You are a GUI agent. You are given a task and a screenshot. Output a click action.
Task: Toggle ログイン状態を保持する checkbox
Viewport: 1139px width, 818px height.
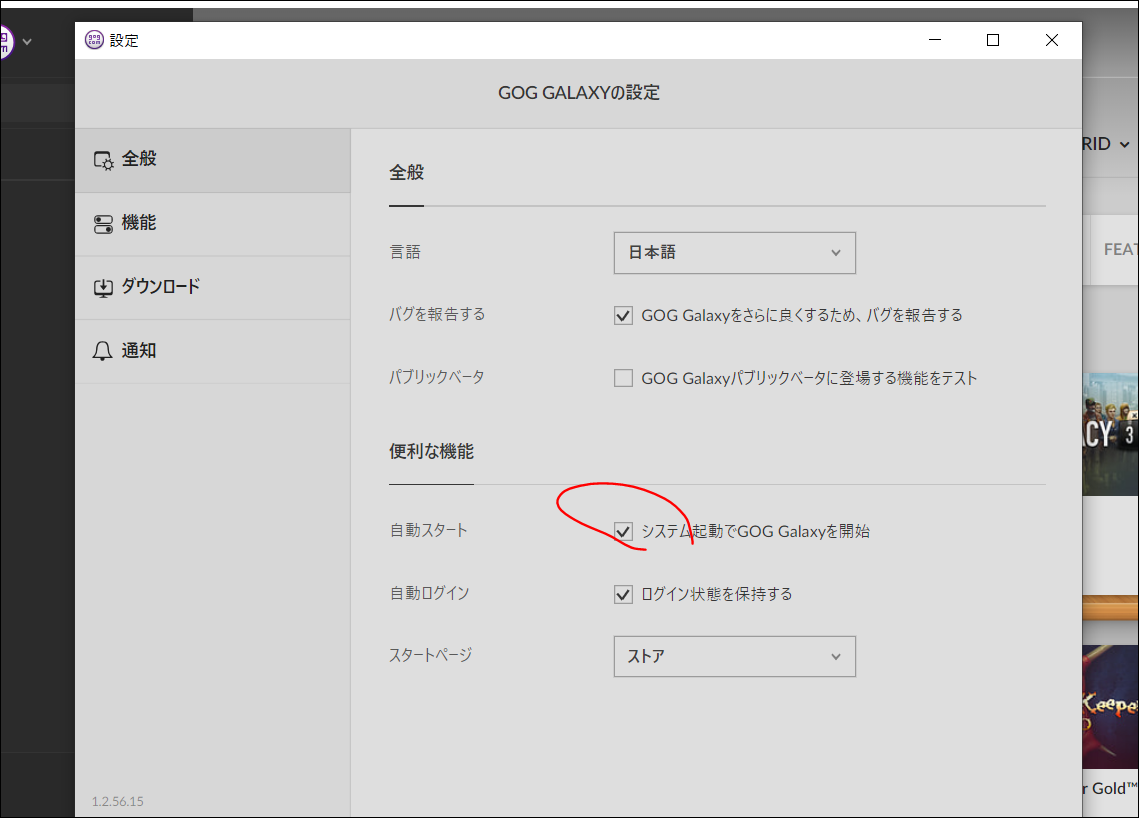[x=623, y=594]
